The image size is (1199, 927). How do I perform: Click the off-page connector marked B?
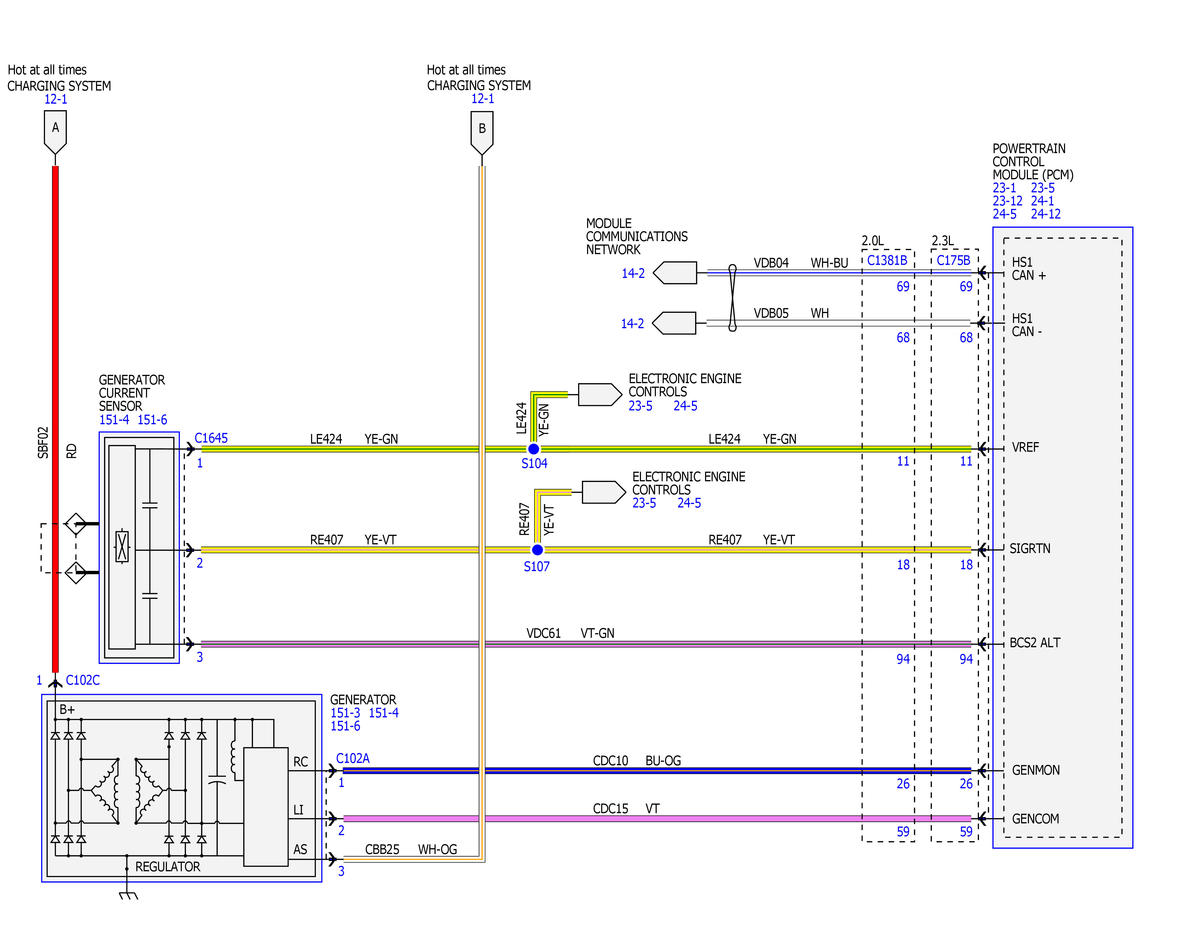(482, 132)
